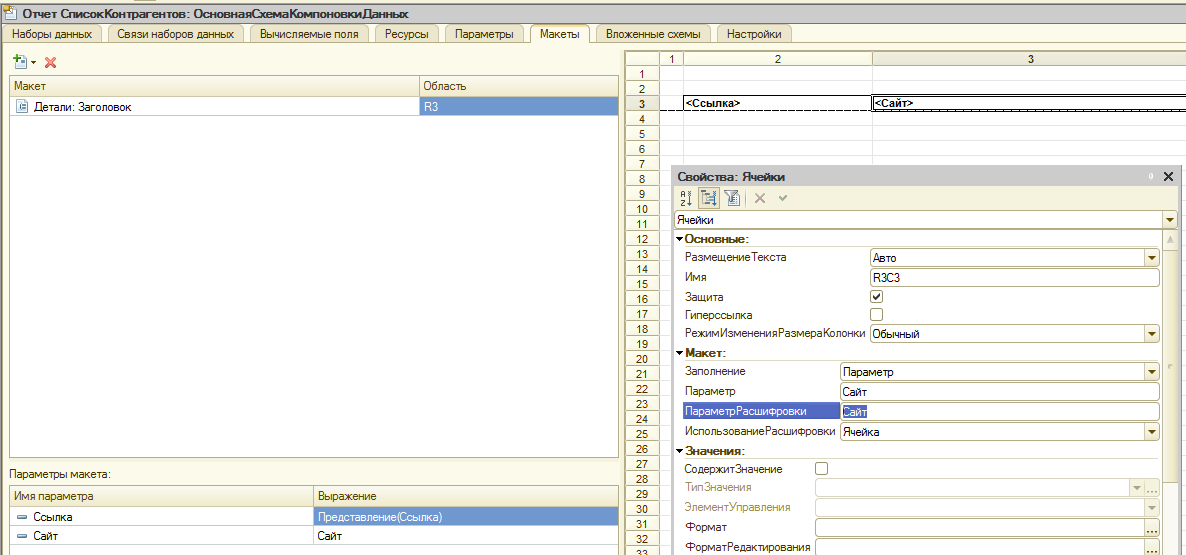Close the Свойства: Ячейки panel
The width and height of the screenshot is (1186, 555).
1168,176
